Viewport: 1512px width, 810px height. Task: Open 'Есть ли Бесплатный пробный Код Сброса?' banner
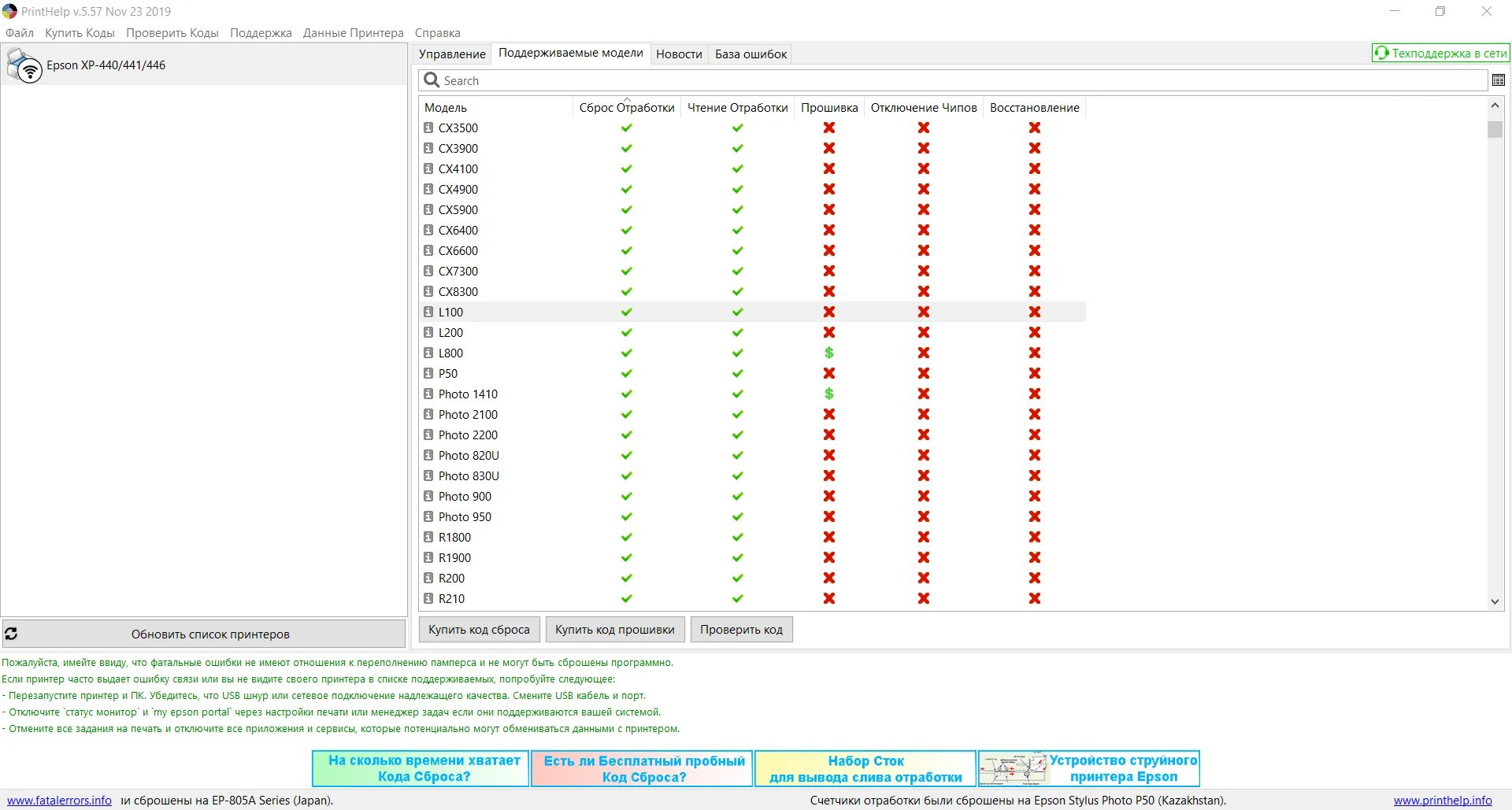[x=642, y=768]
